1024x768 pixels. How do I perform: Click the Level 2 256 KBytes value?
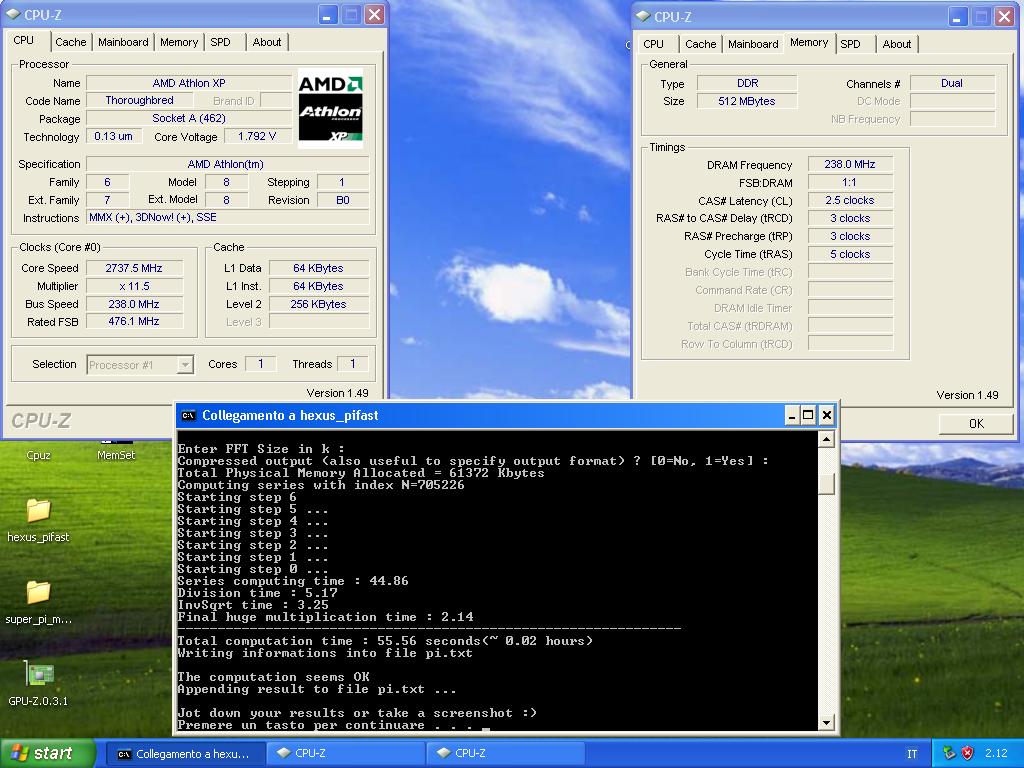click(x=319, y=304)
